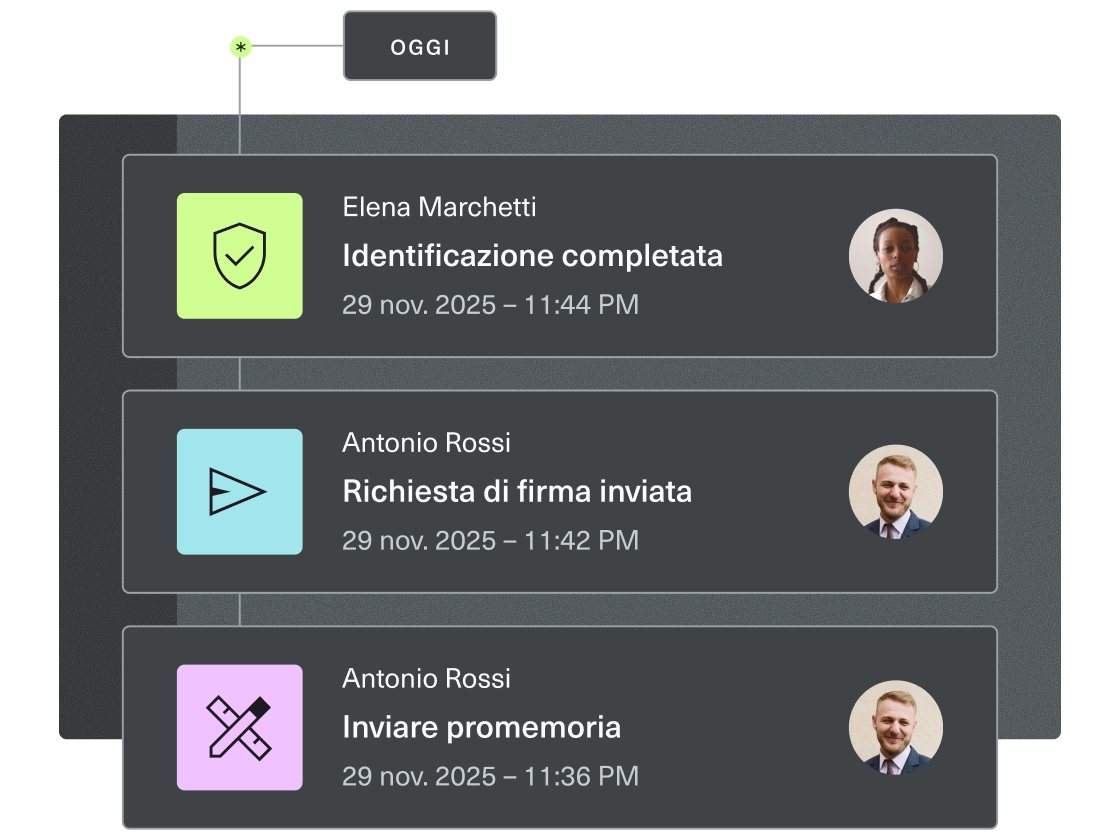Click the green asterisk timeline marker
Screen dimensions: 1120x840
[x=240, y=46]
